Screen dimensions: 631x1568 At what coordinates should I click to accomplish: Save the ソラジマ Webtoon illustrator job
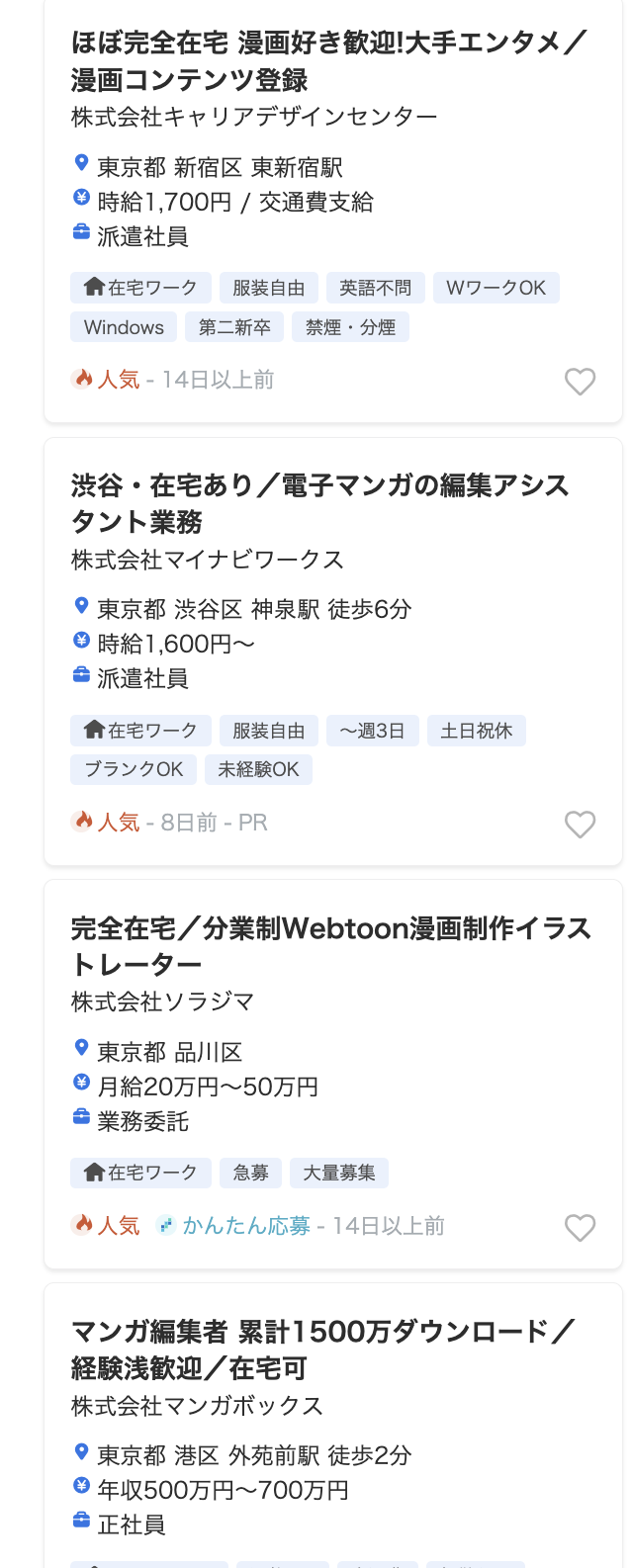coord(580,1228)
